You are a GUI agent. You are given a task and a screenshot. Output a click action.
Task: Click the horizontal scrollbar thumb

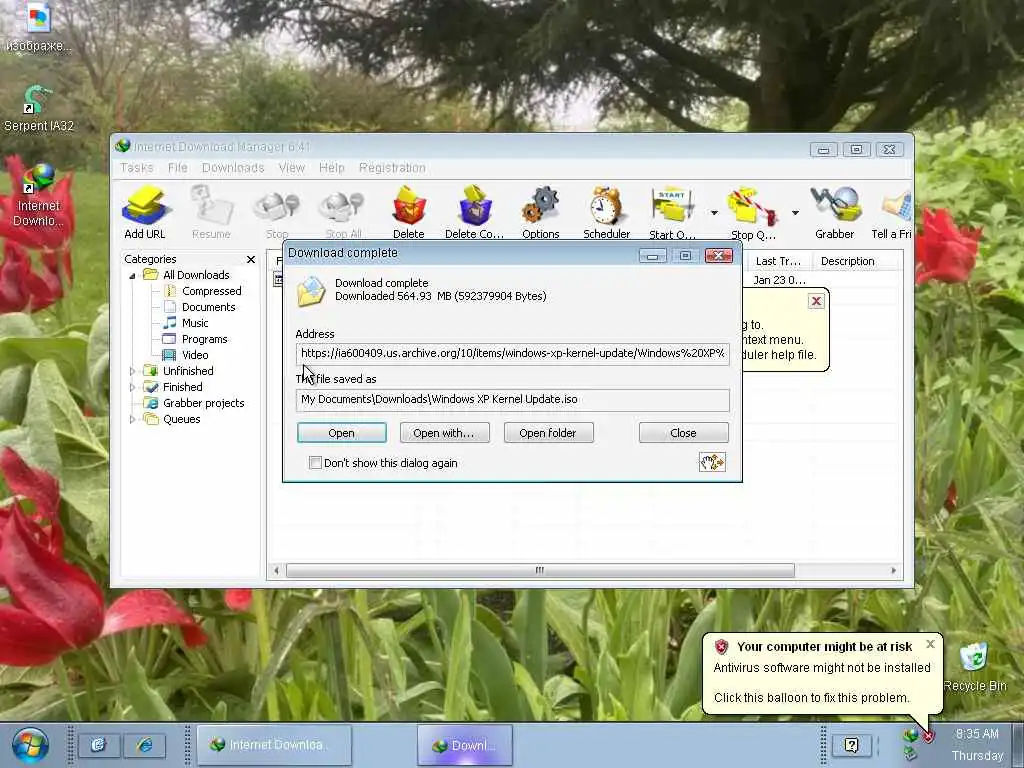click(540, 570)
